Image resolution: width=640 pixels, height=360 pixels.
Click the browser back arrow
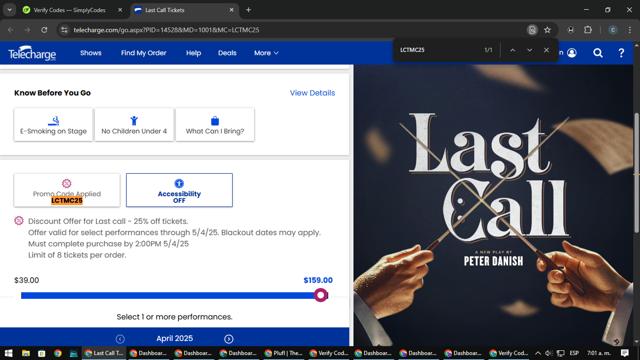[11, 30]
